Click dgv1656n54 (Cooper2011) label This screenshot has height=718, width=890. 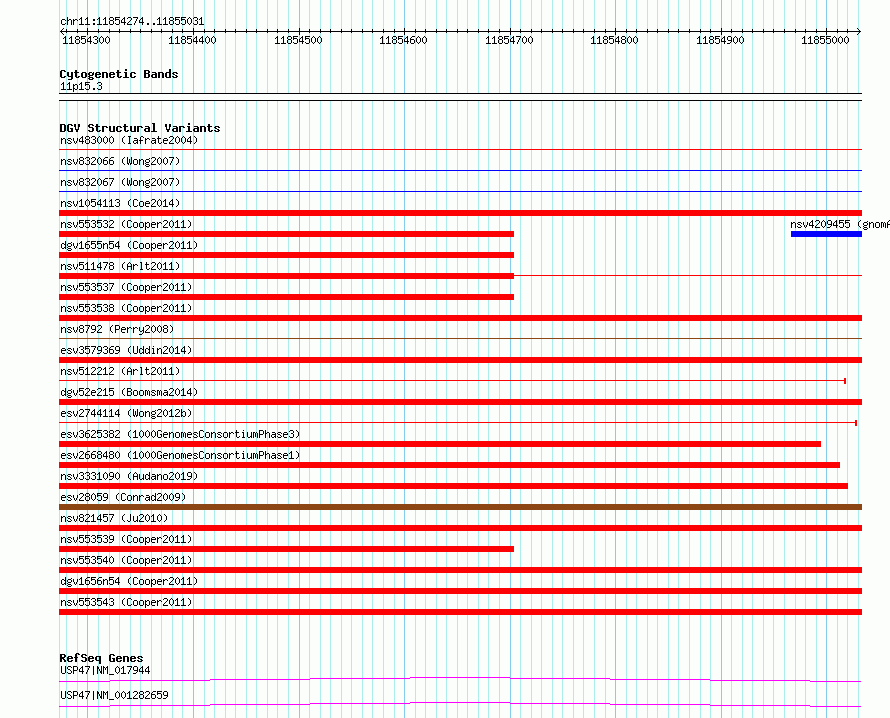click(129, 581)
